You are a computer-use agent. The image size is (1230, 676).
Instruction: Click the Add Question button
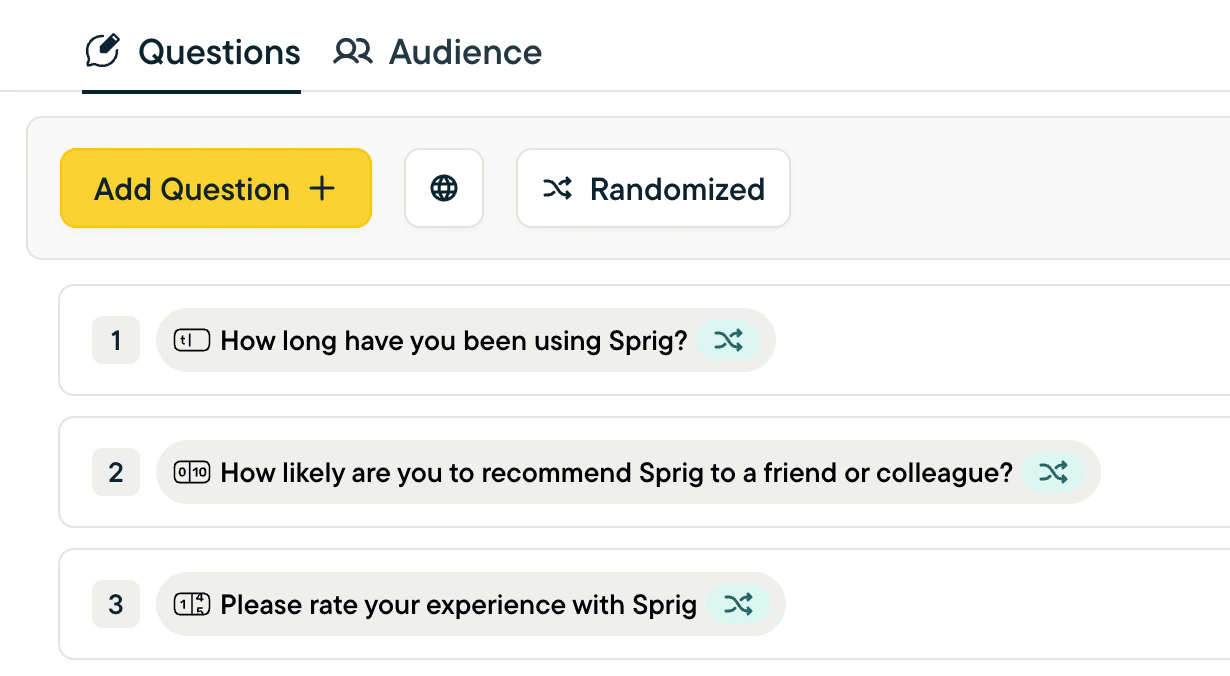(216, 188)
